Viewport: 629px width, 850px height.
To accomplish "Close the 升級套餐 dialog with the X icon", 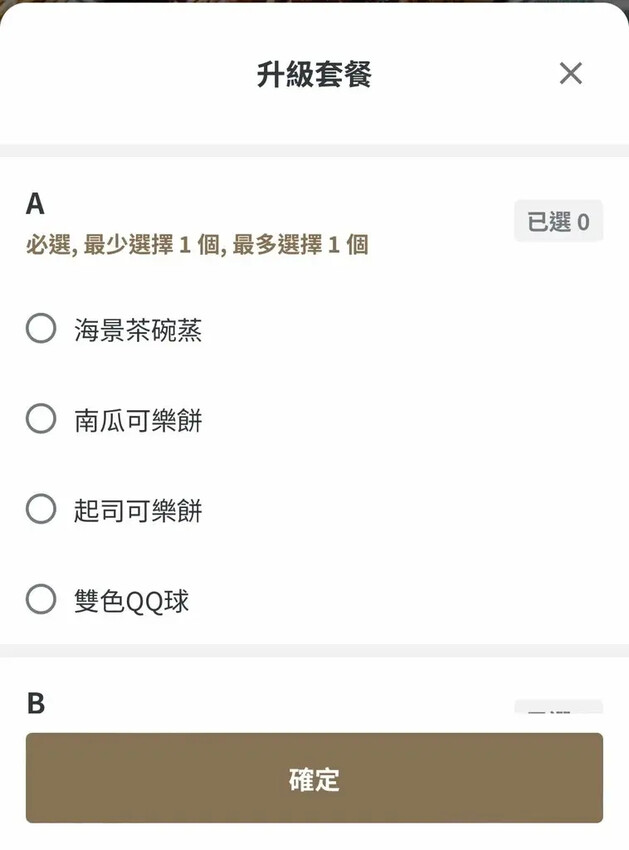I will [570, 73].
